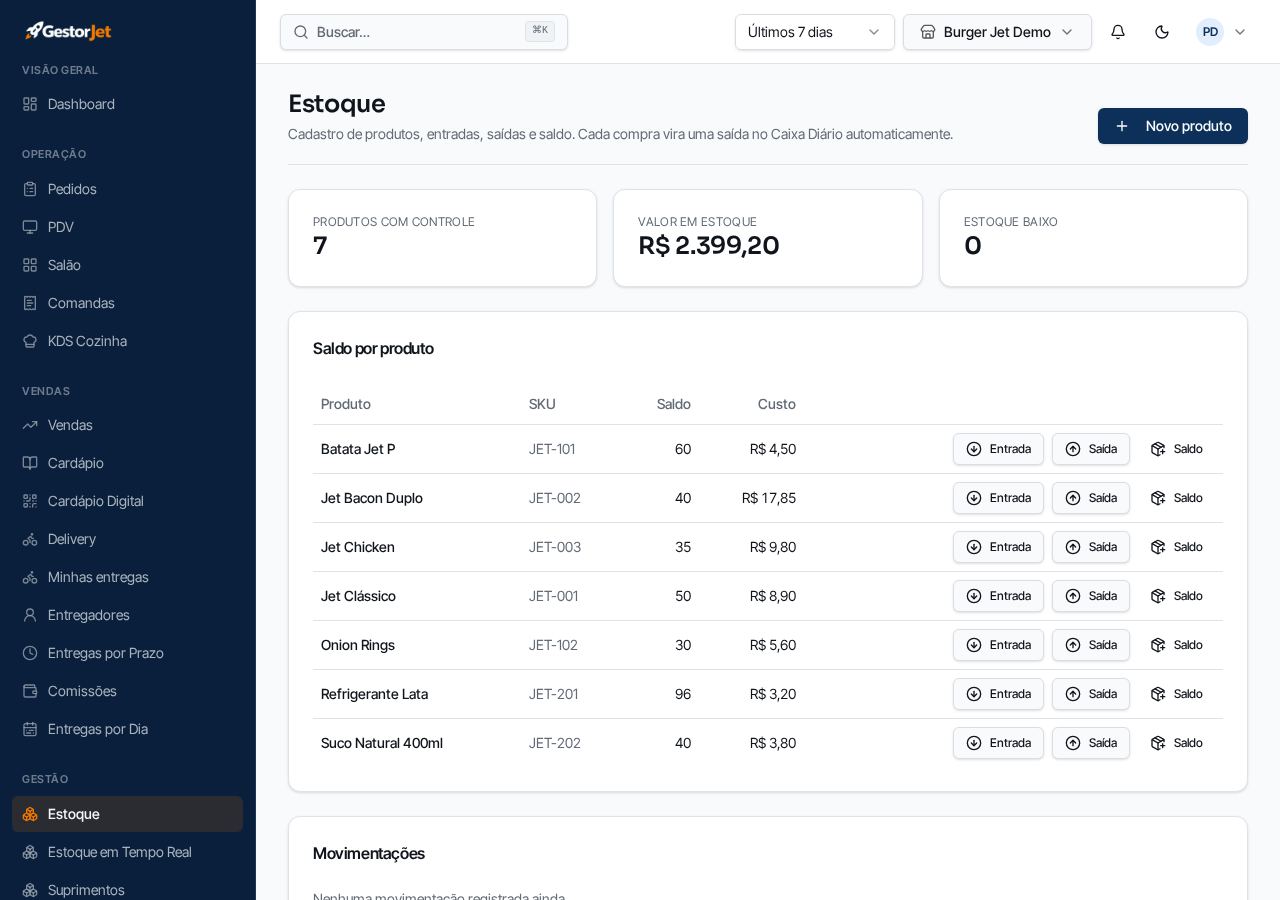The height and width of the screenshot is (900, 1280).
Task: Click Saída icon for Suco Natural 400ml
Action: tap(1073, 743)
